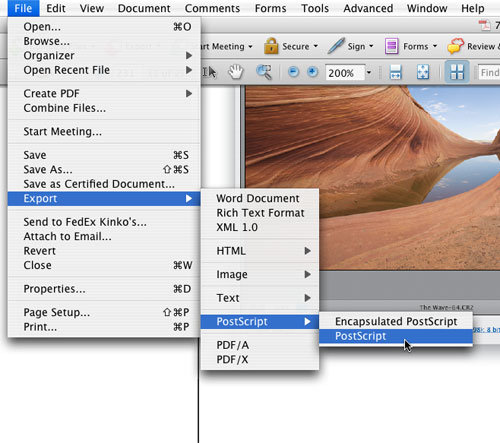
Task: Choose Attach to Email... menu item
Action: [104, 236]
